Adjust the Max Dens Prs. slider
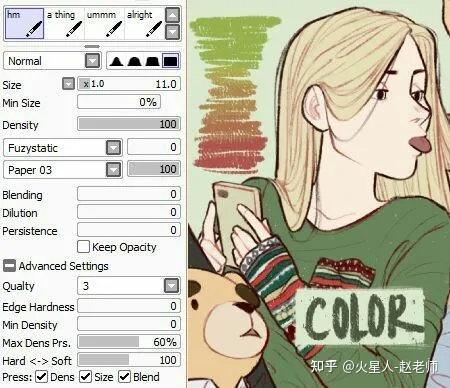 (x=129, y=342)
